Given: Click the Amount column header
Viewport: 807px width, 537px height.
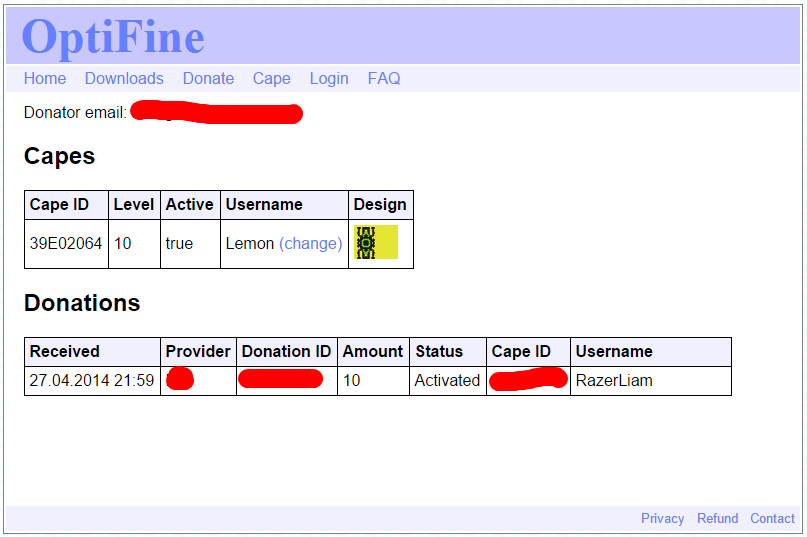Looking at the screenshot, I should (373, 351).
